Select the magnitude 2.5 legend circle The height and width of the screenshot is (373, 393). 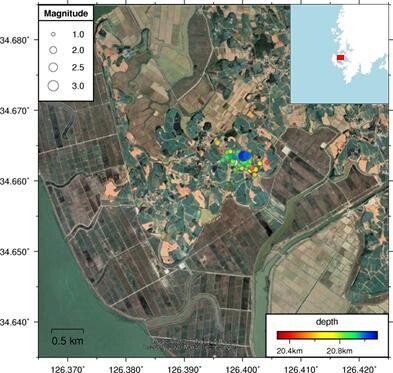click(53, 67)
